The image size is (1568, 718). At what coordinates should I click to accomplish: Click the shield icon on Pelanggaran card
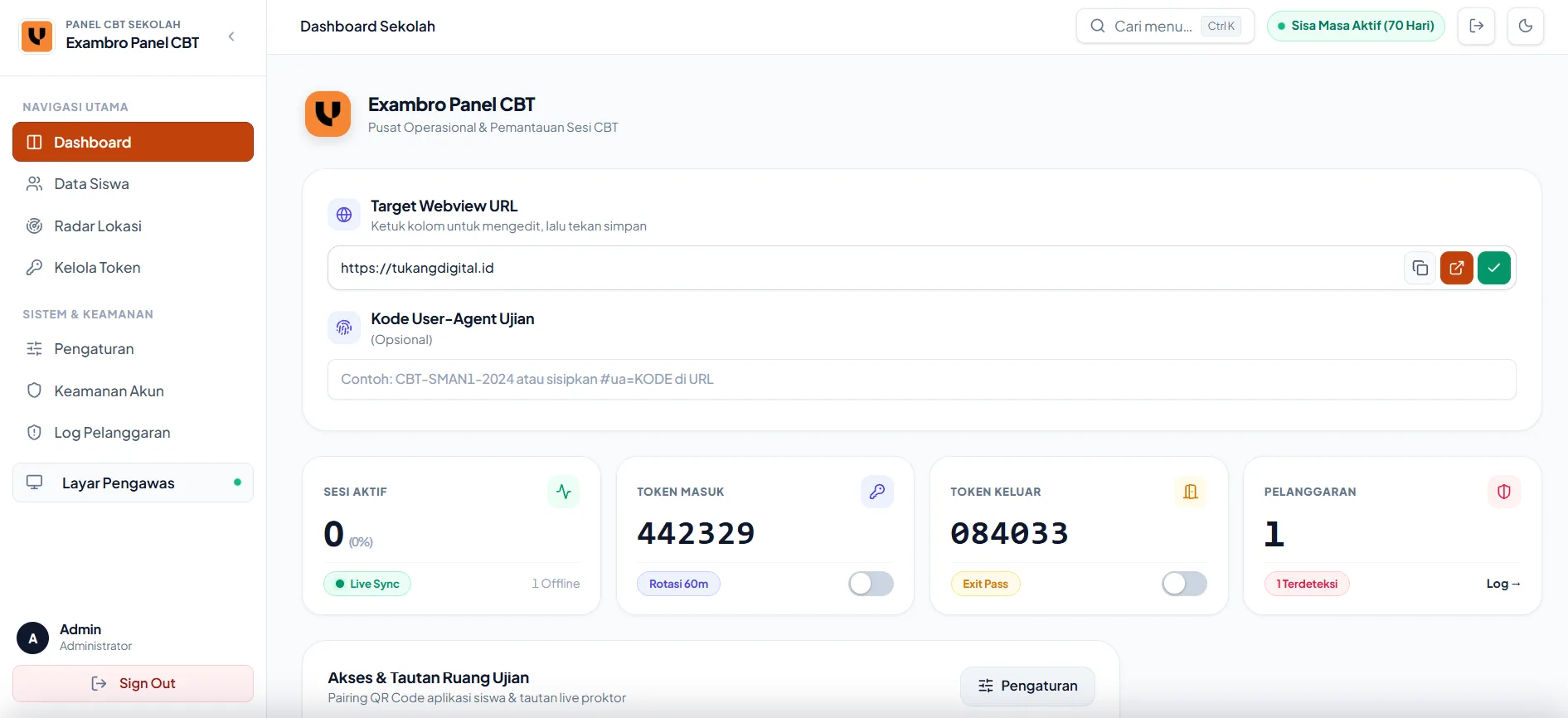click(x=1504, y=492)
